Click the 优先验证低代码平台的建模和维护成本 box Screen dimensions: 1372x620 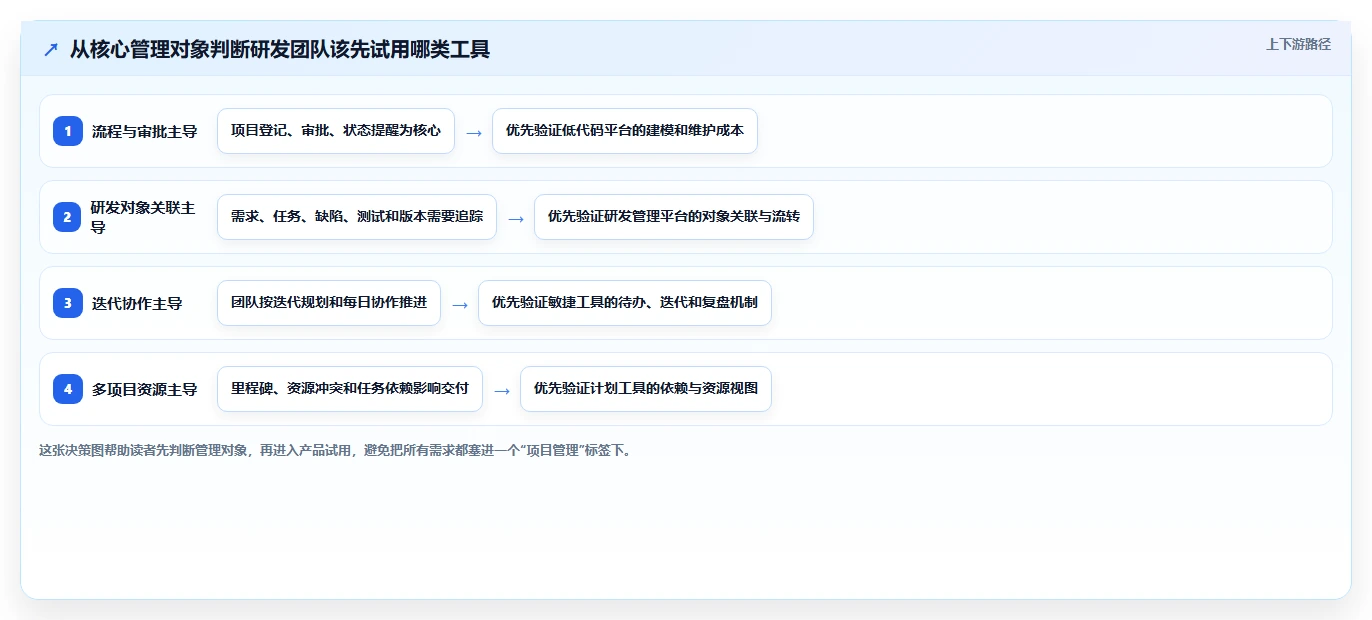[625, 131]
